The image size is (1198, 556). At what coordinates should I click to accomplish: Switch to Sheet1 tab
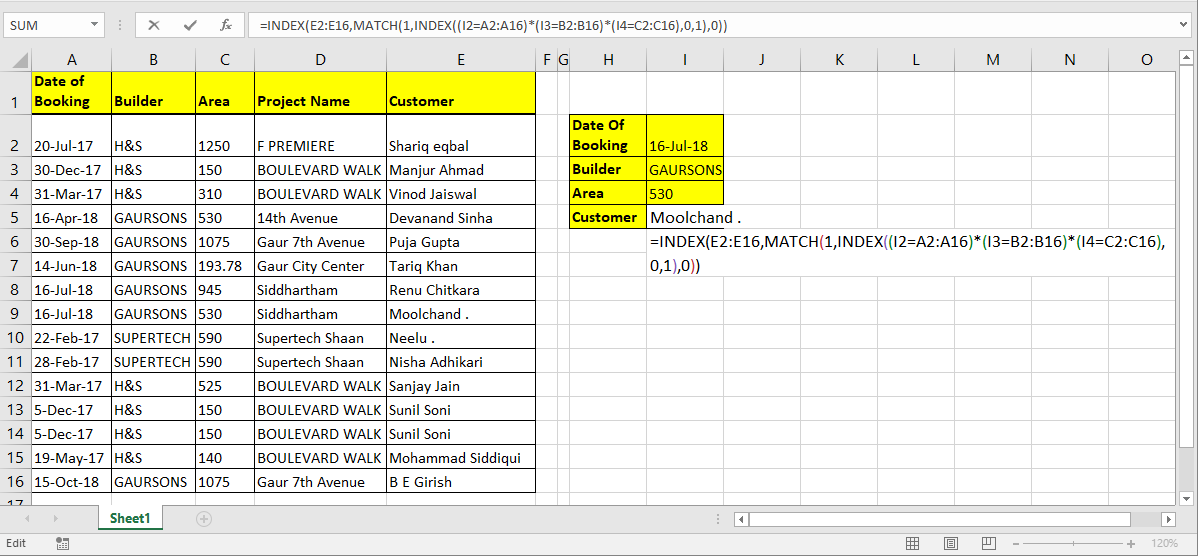pyautogui.click(x=130, y=518)
